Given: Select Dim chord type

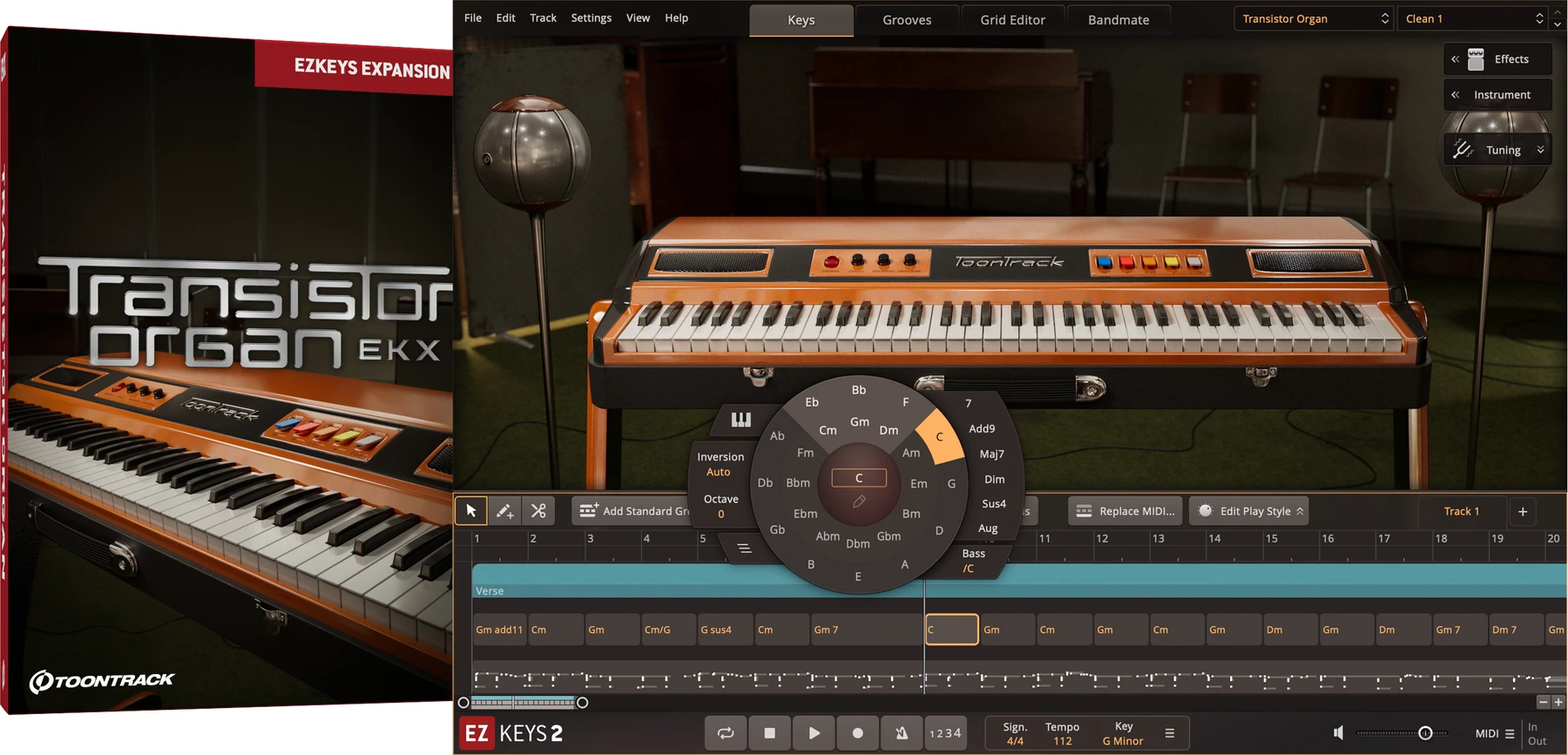Looking at the screenshot, I should [x=994, y=479].
